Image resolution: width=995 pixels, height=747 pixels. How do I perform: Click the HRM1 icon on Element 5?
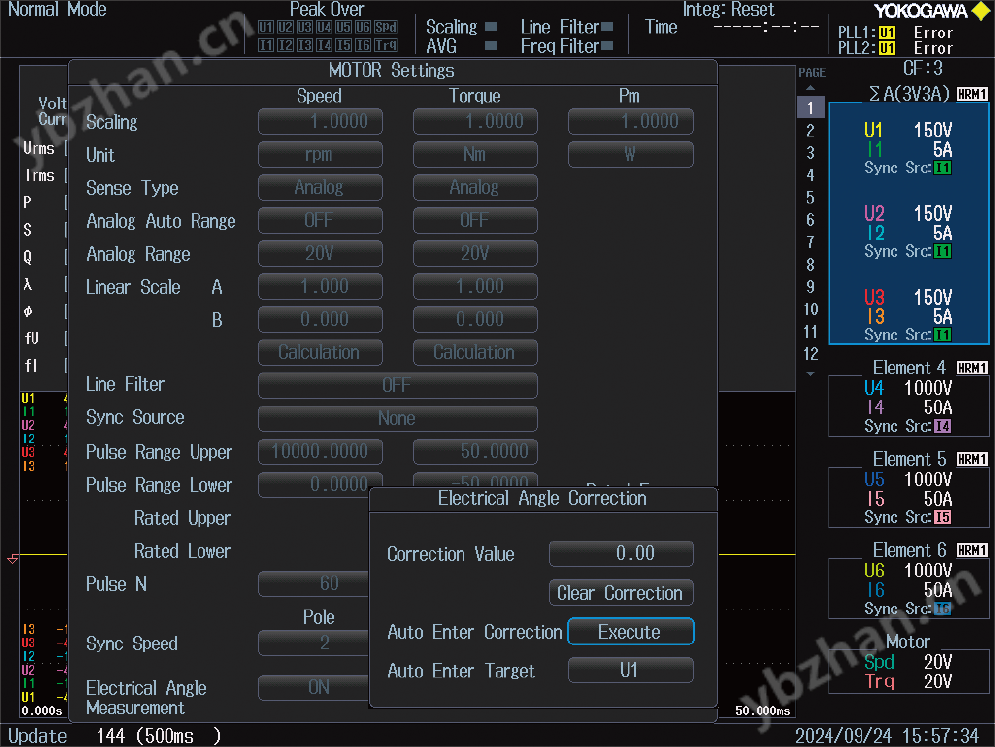point(971,458)
